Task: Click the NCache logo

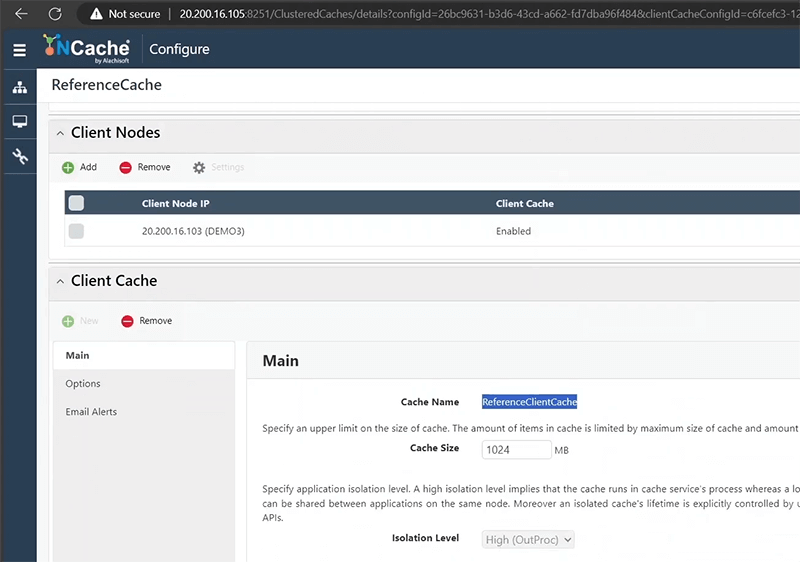Action: 86,49
